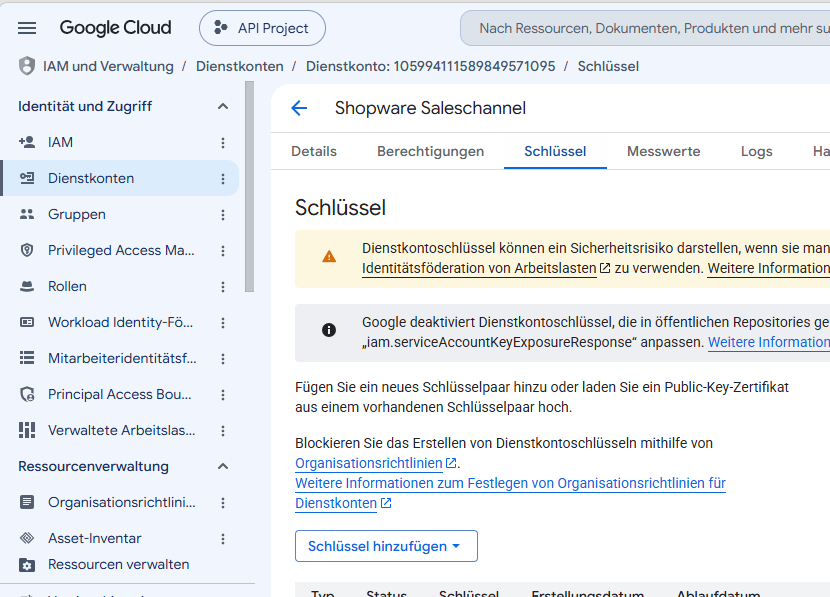Select Gruppen in the sidebar
Screen dimensions: 830x597
pos(120,214)
